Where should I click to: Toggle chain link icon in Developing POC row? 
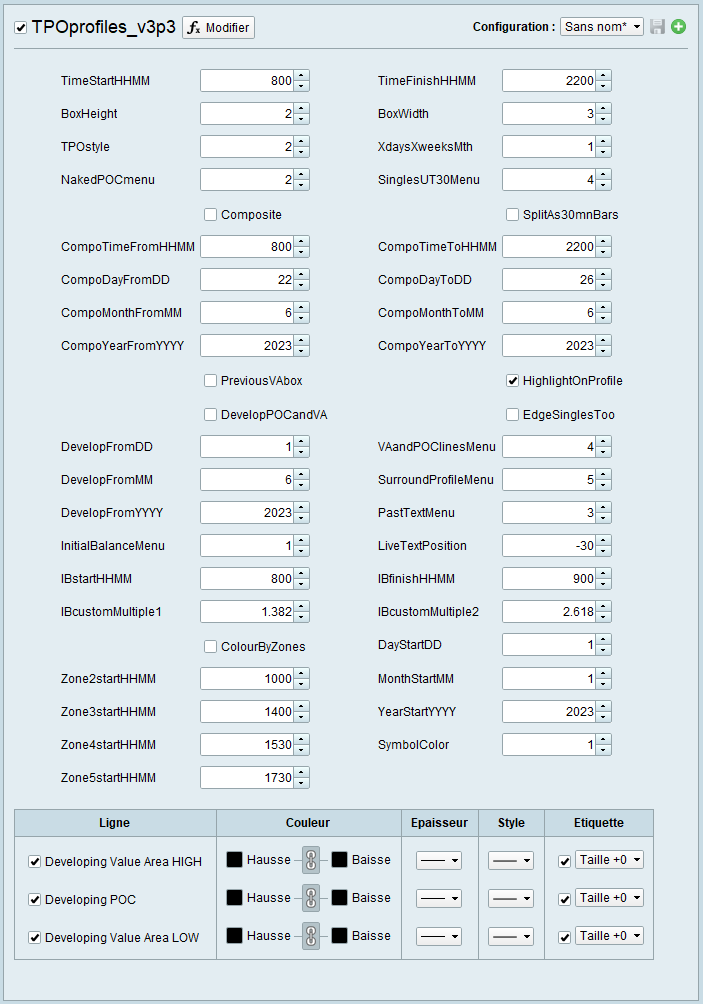tap(311, 898)
